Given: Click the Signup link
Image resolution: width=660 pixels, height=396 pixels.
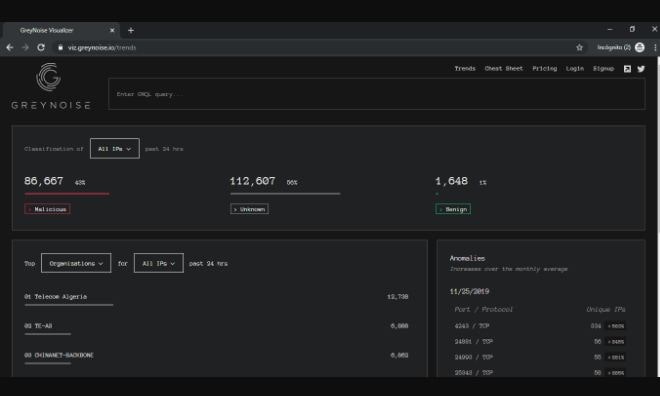Looking at the screenshot, I should [603, 69].
